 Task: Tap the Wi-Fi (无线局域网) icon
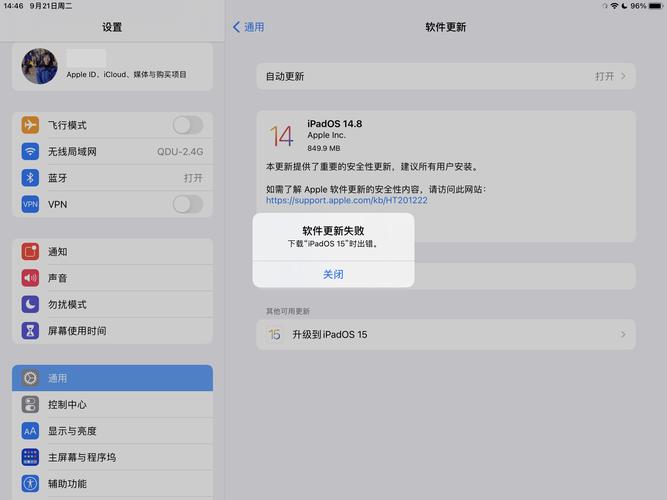(x=30, y=151)
